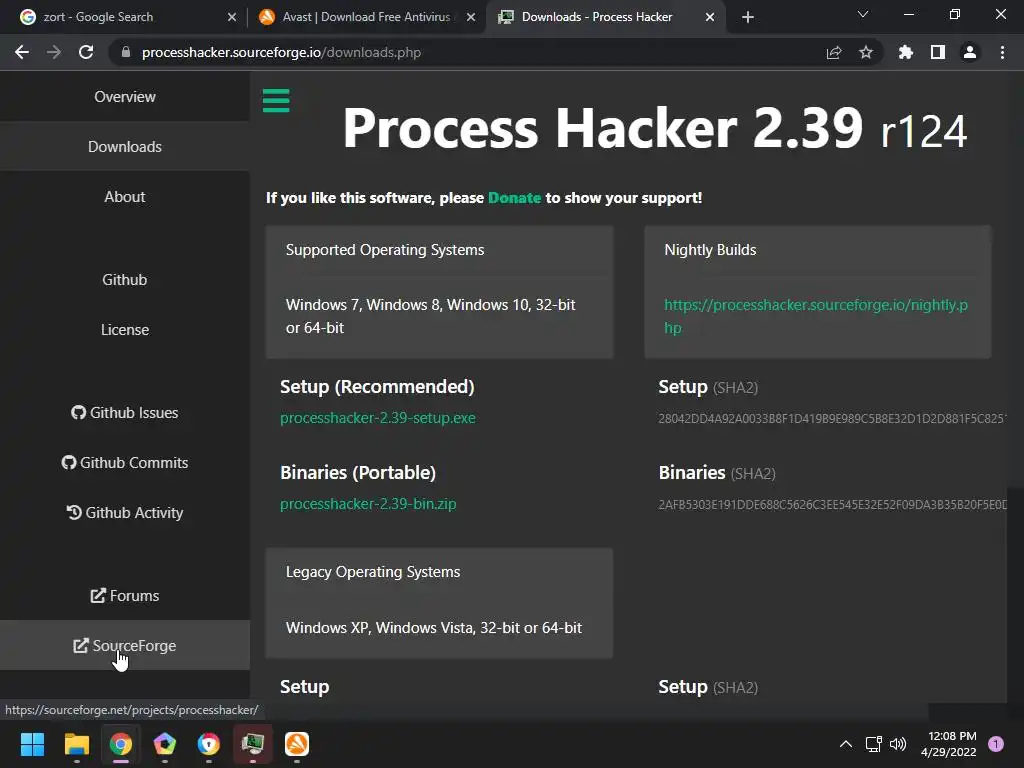This screenshot has width=1024, height=768.
Task: Click the Setup SHA2 hash starting 28042DD4
Action: 833,419
